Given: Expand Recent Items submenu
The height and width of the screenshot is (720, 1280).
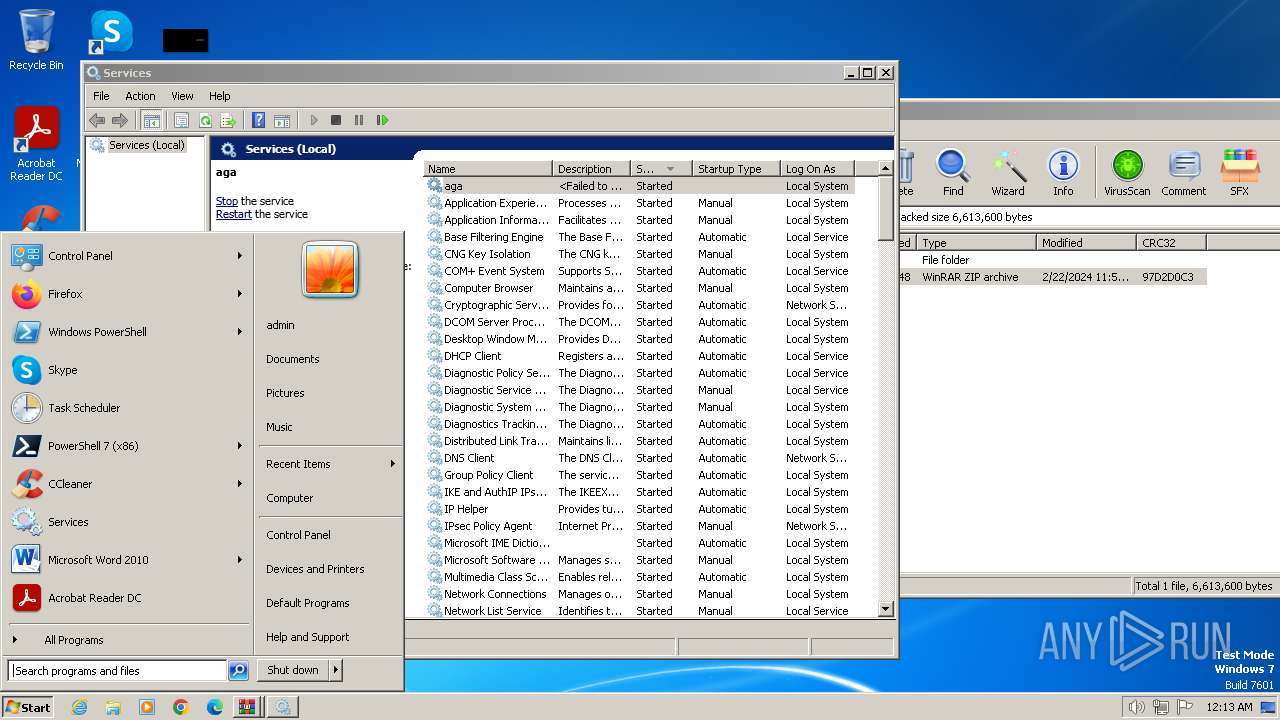Looking at the screenshot, I should coord(330,464).
